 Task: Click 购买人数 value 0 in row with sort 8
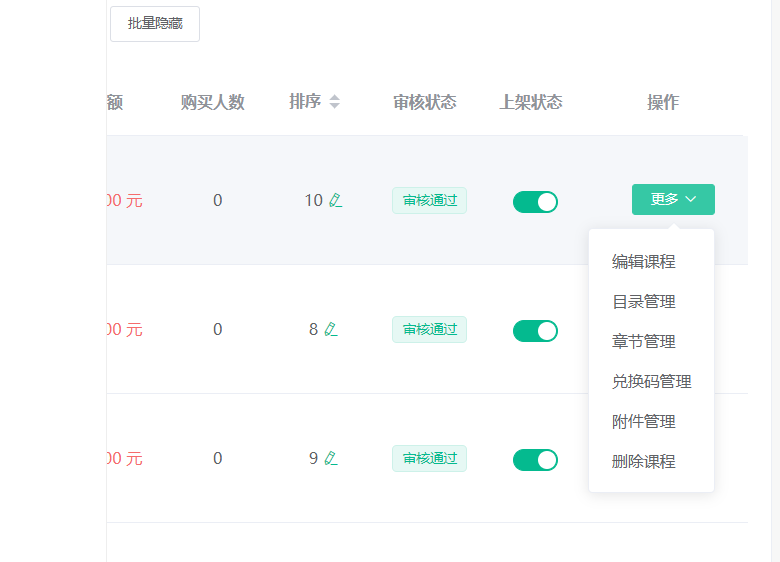[x=217, y=329]
